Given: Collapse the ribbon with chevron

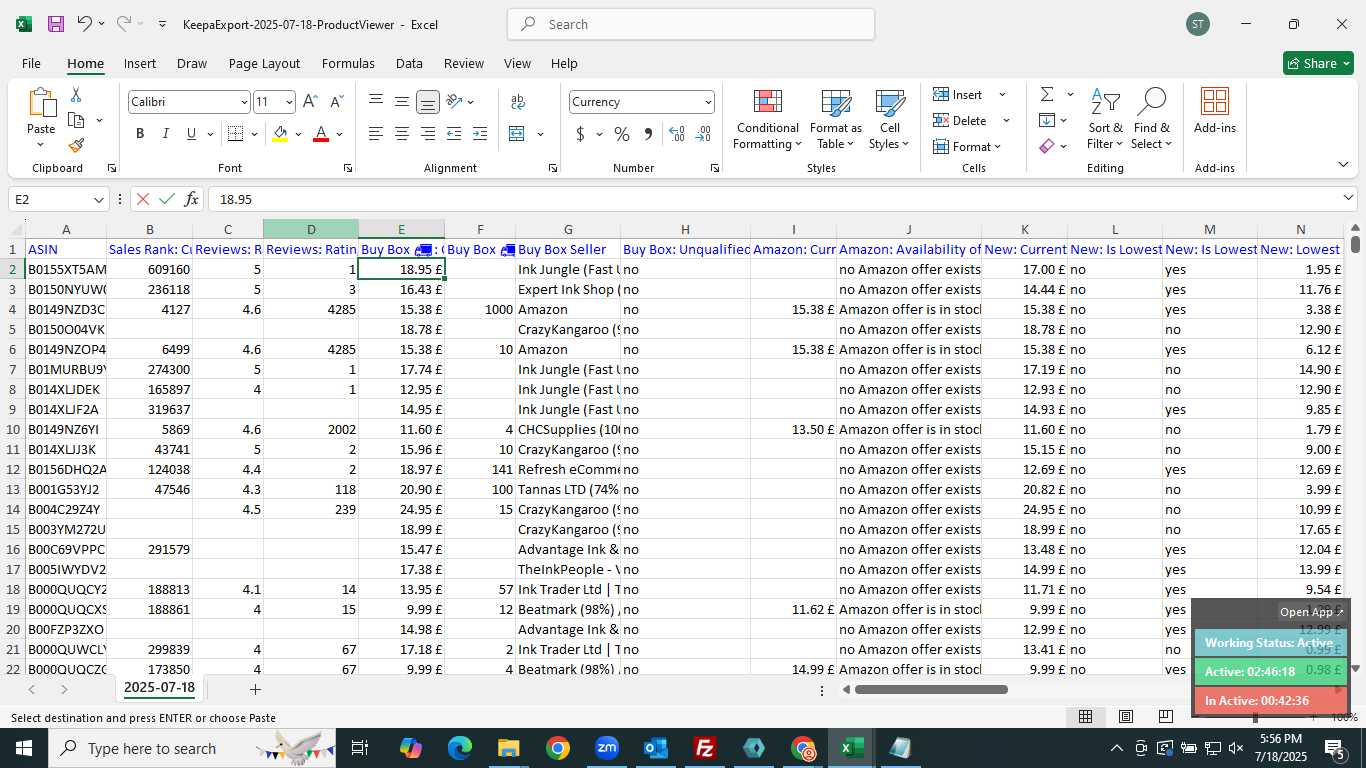Looking at the screenshot, I should tap(1343, 165).
